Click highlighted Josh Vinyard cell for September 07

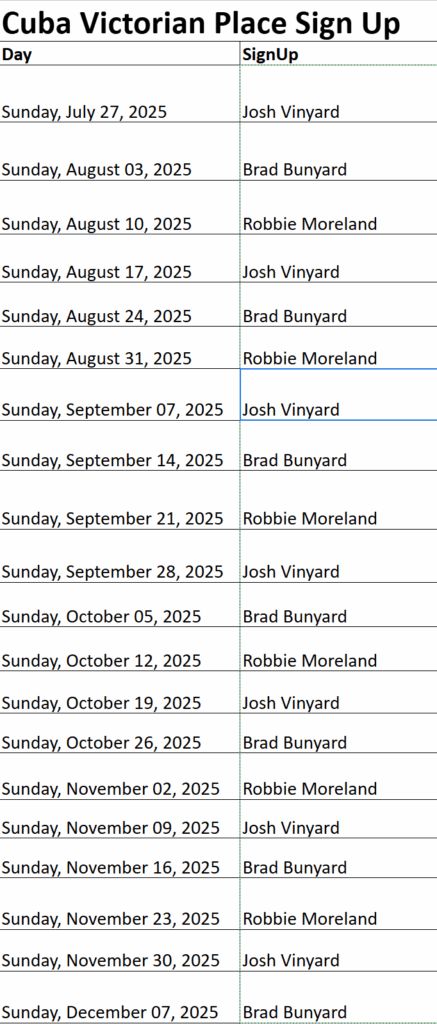(338, 394)
